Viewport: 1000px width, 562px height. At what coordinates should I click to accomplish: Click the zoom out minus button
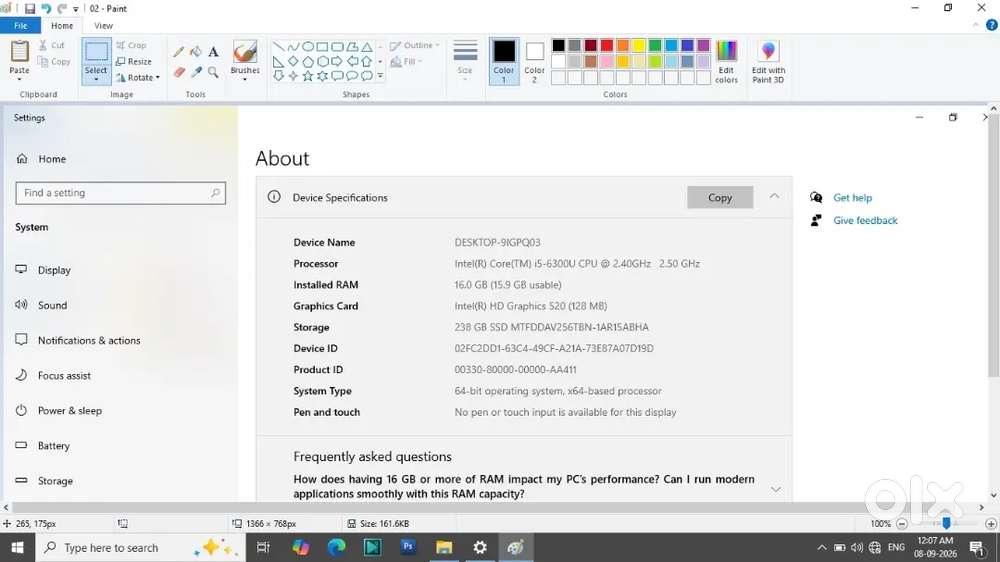point(902,524)
